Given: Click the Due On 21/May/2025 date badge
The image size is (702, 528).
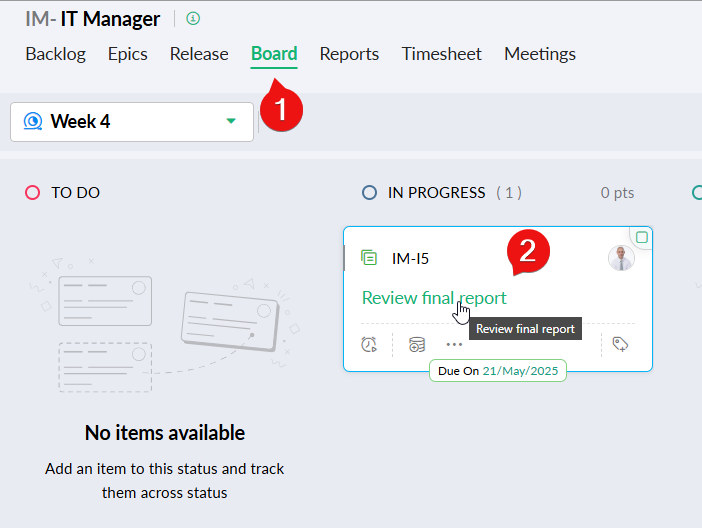Looking at the screenshot, I should (500, 371).
